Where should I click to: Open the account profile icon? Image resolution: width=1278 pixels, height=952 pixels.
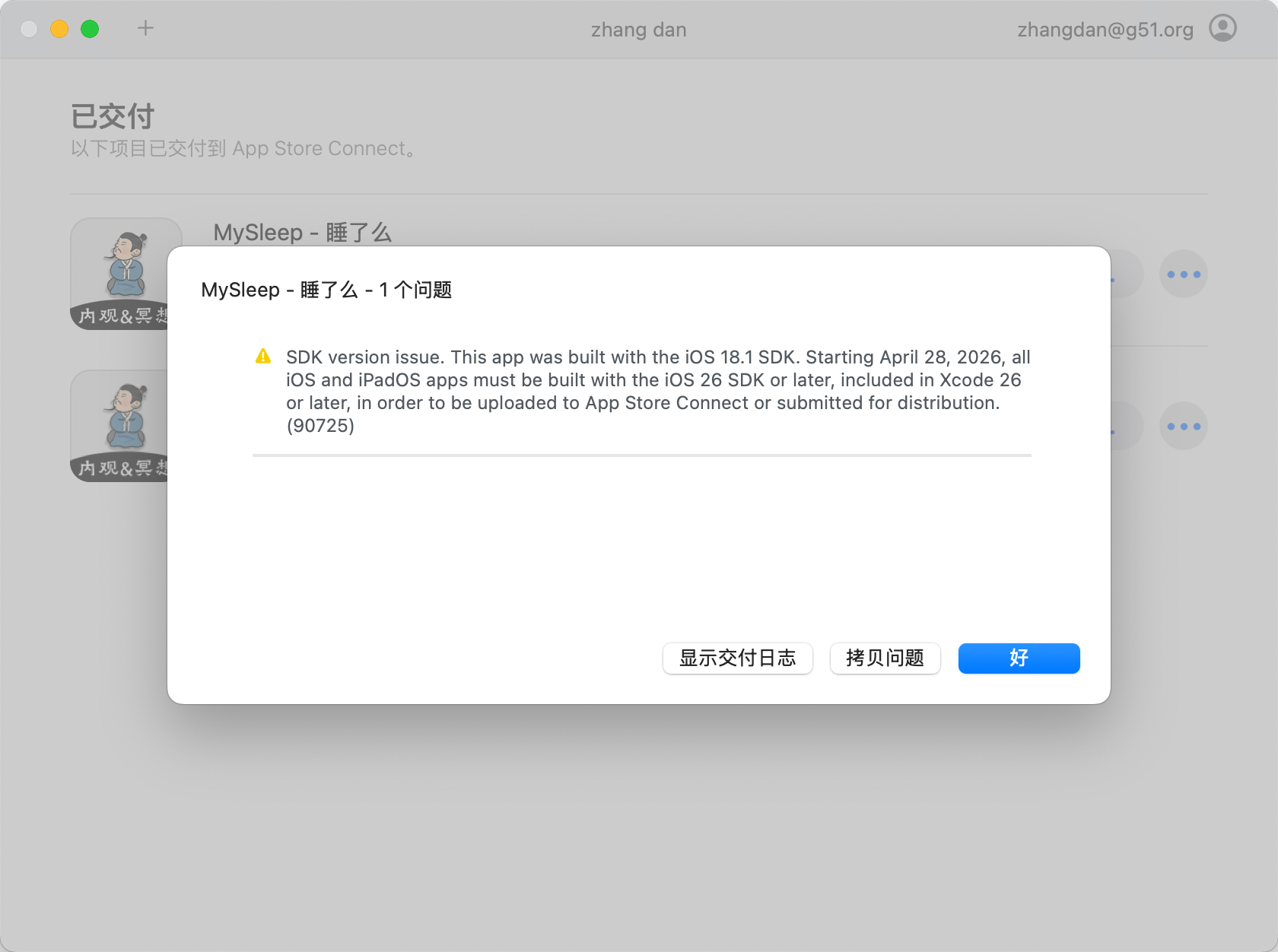(1222, 29)
